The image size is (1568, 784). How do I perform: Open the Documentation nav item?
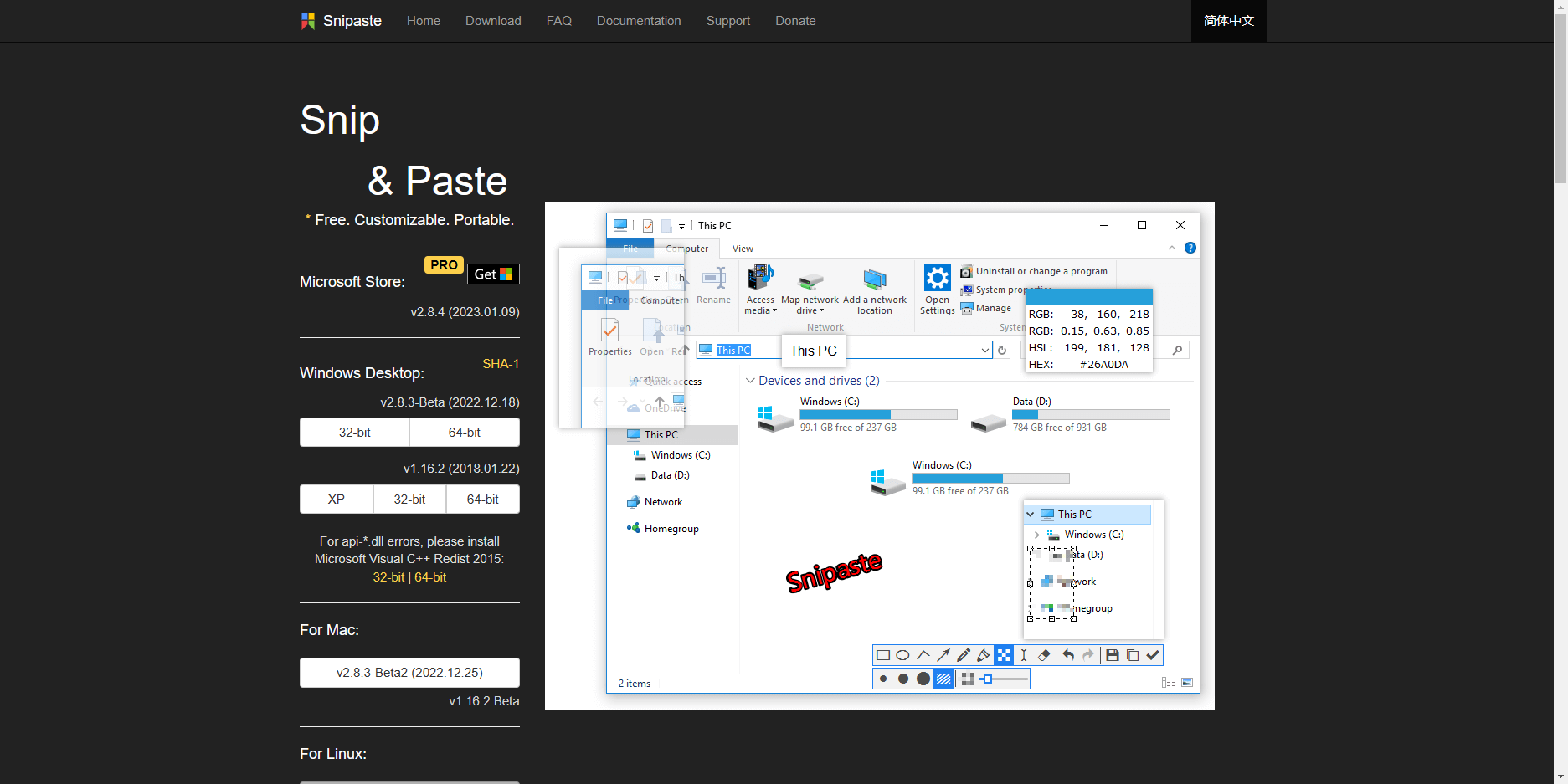point(639,21)
